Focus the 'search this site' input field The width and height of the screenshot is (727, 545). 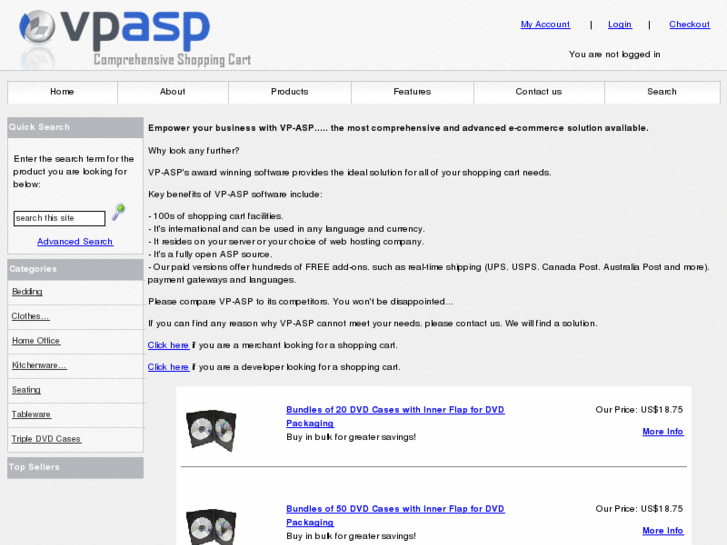[x=59, y=218]
